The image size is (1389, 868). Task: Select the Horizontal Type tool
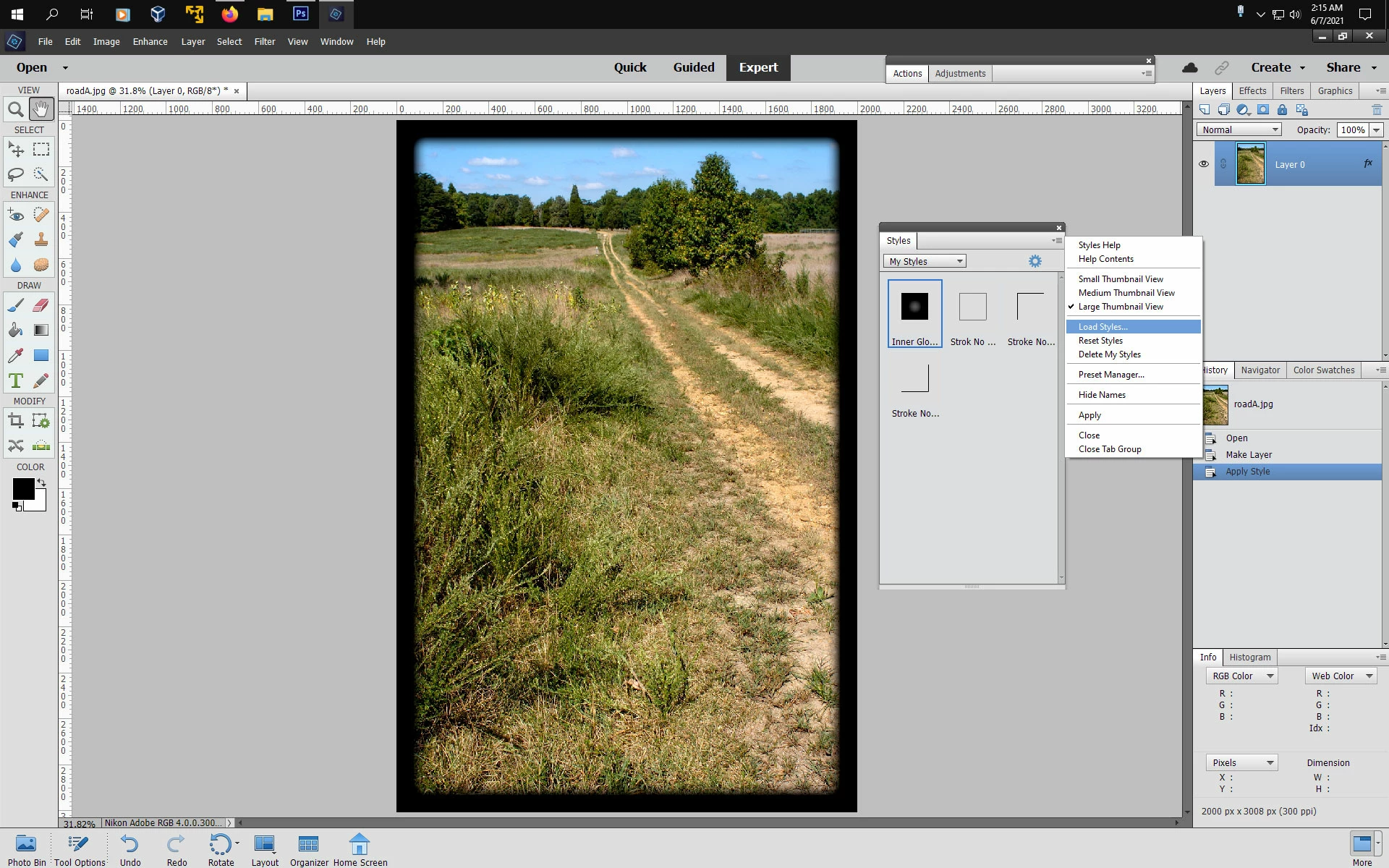click(15, 380)
